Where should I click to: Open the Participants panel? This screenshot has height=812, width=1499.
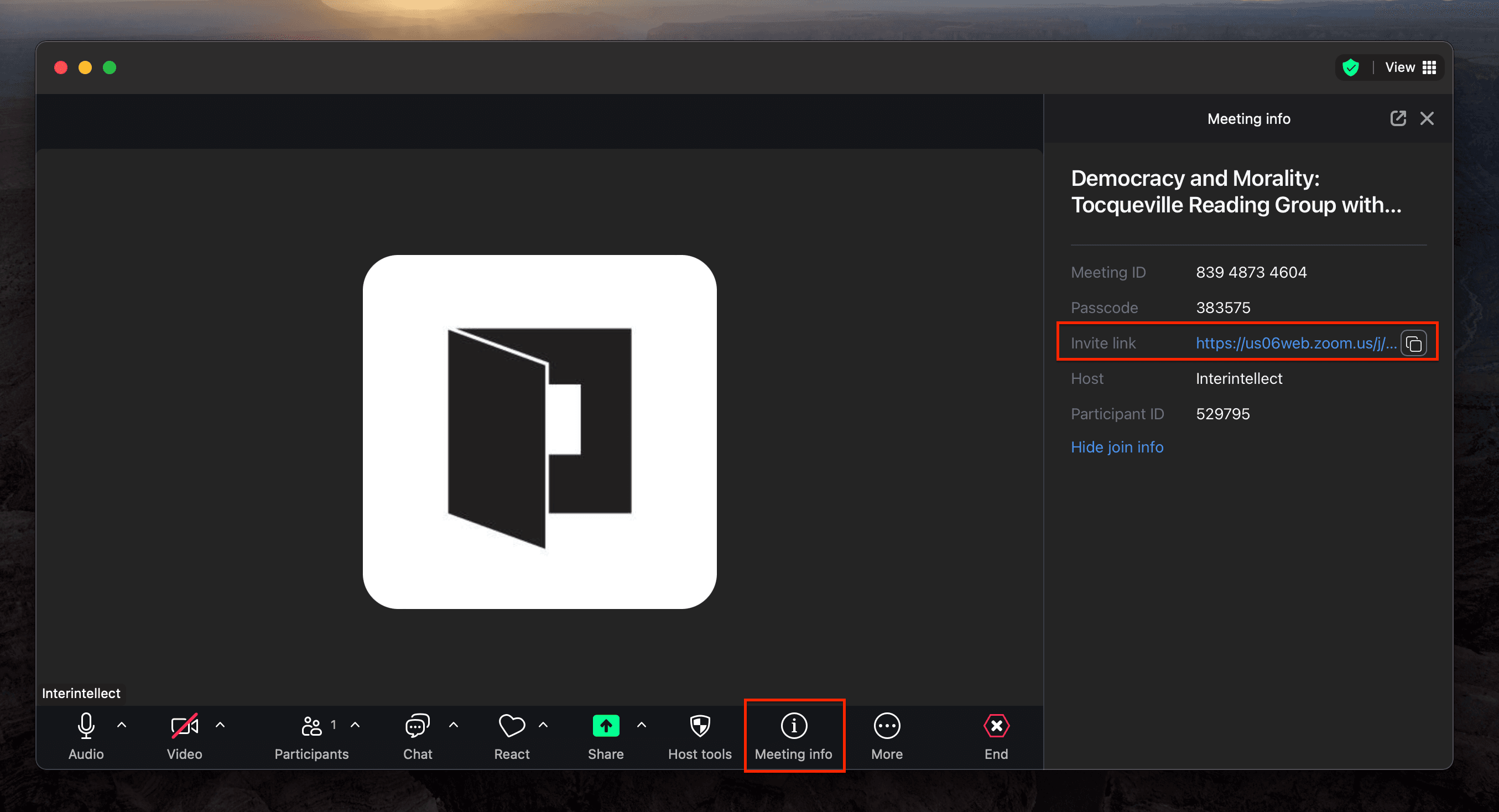[311, 736]
